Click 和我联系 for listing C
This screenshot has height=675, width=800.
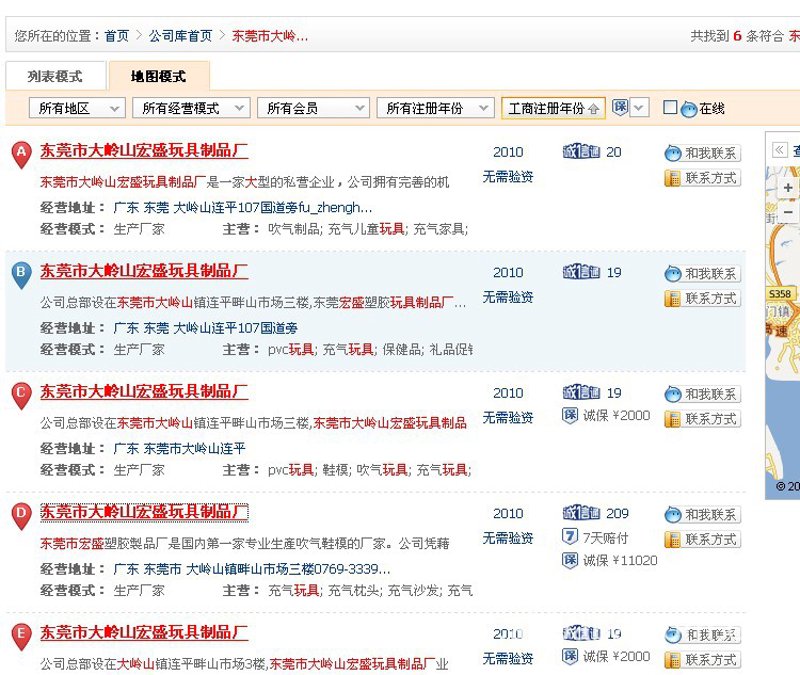click(703, 394)
